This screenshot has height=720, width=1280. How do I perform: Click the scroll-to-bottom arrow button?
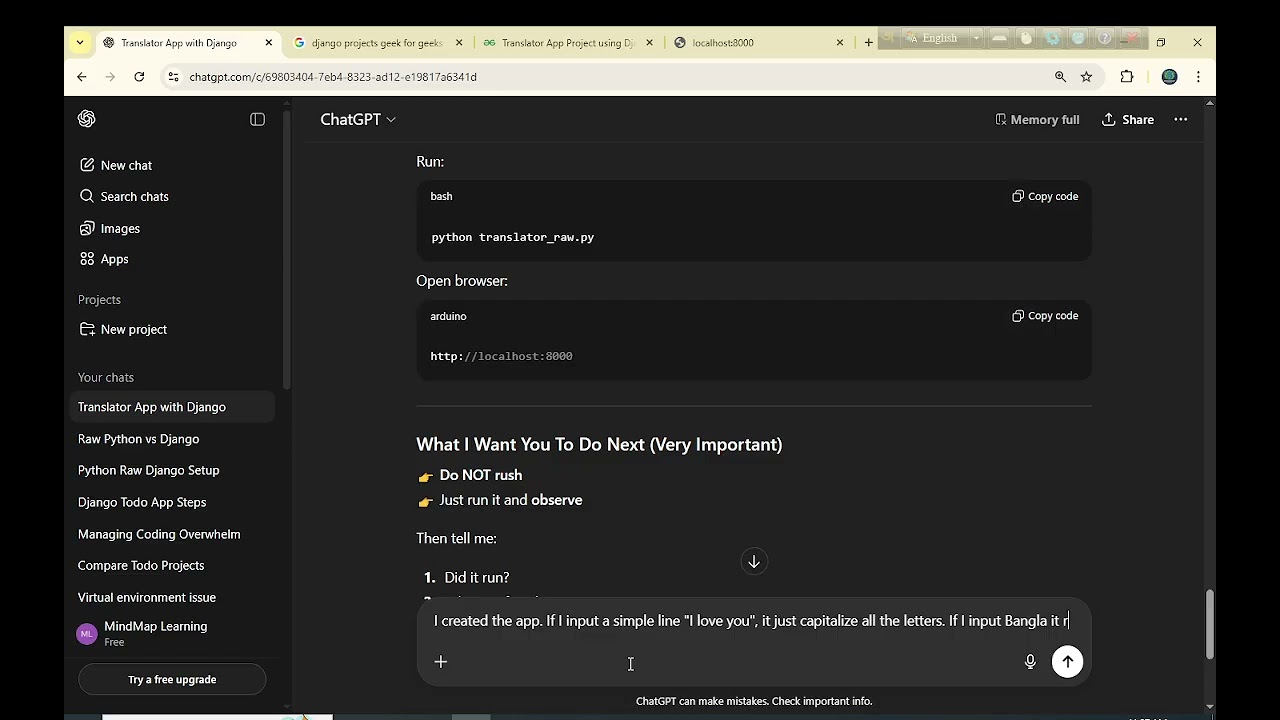tap(754, 561)
